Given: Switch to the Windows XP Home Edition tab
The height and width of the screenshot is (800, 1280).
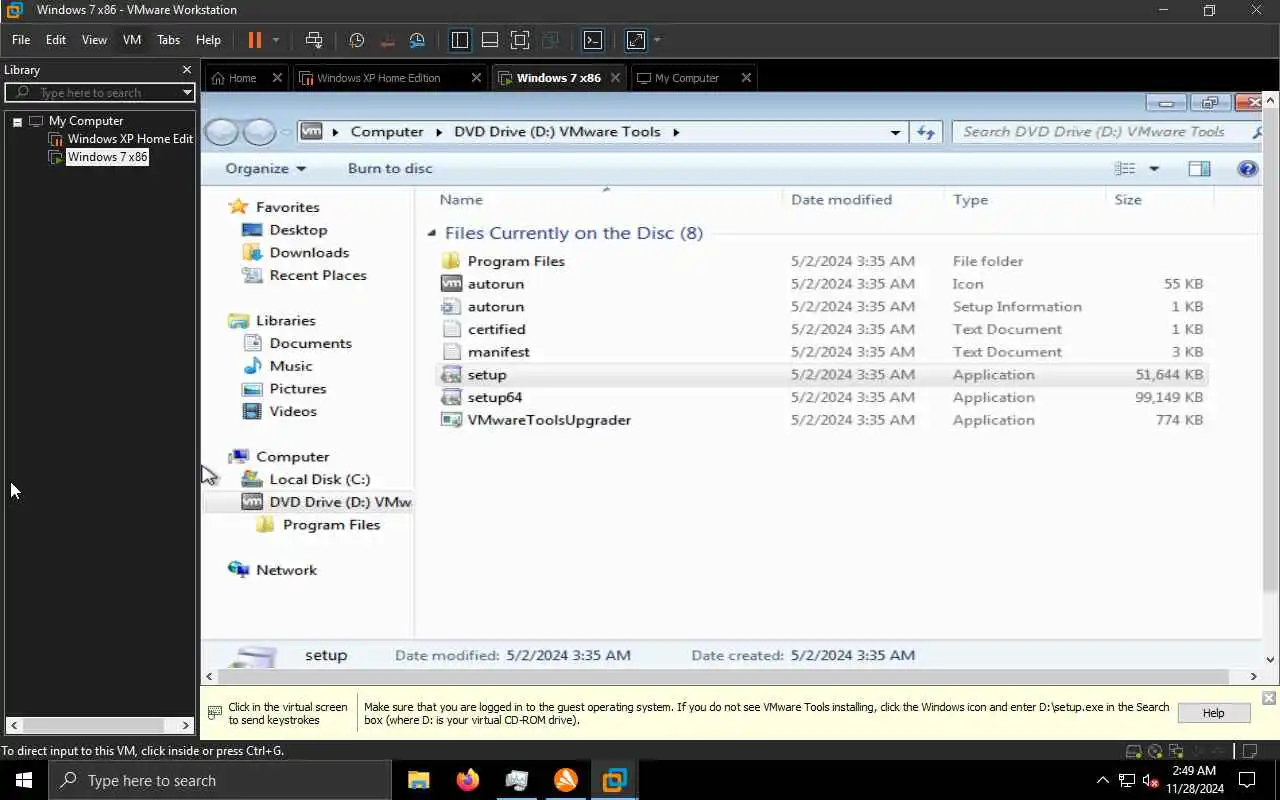Looking at the screenshot, I should tap(378, 78).
